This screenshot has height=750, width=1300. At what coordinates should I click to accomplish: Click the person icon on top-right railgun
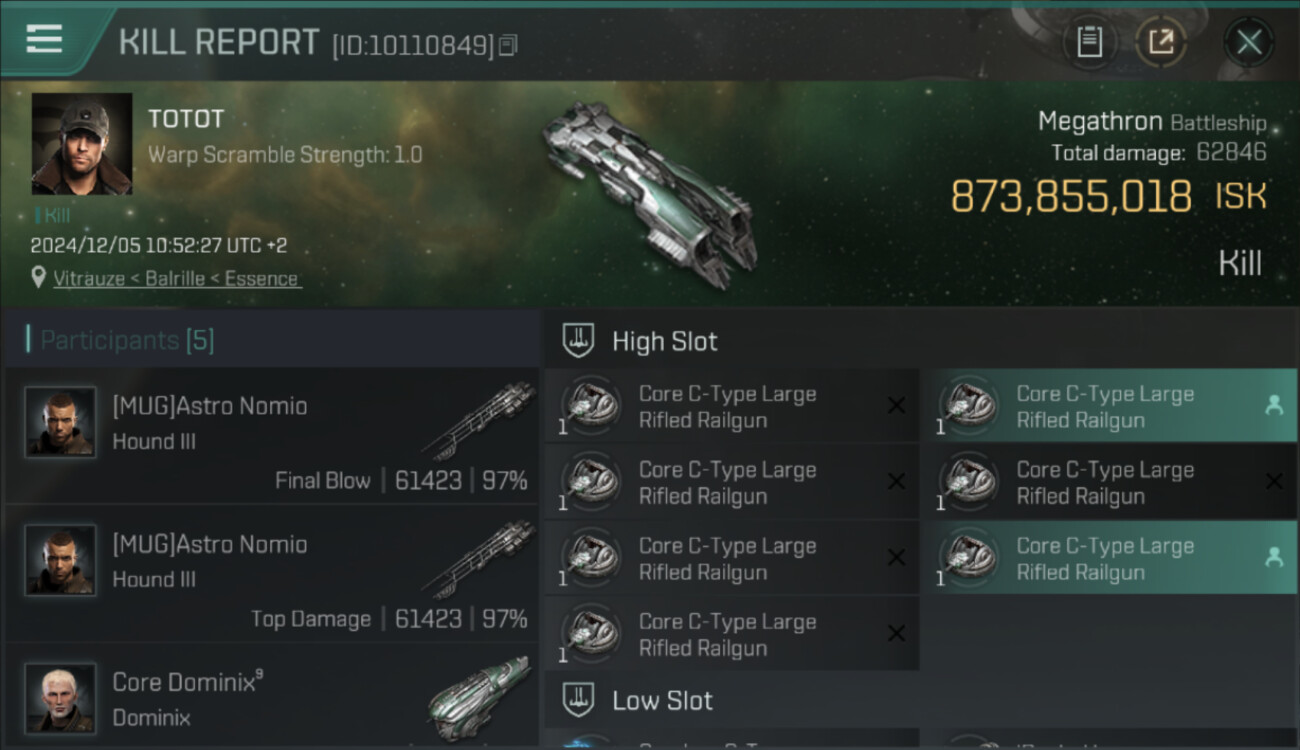1274,406
